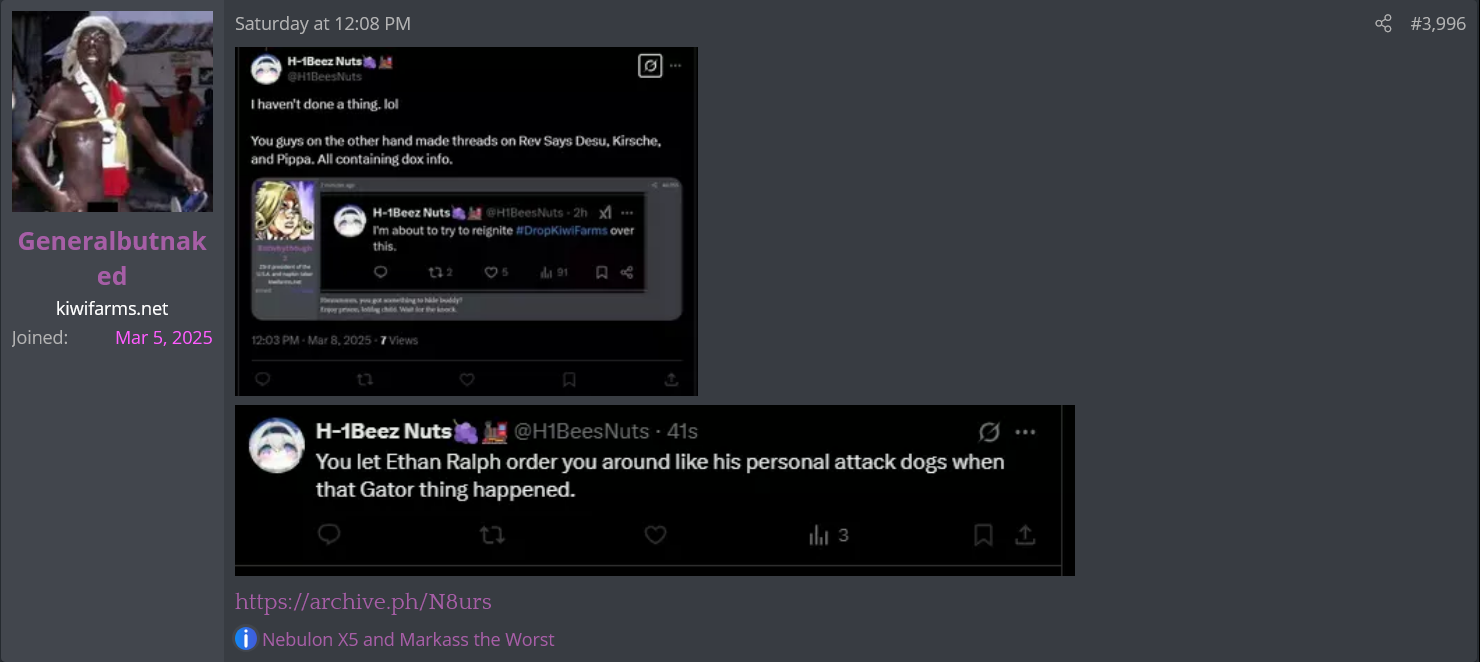Click the upload-share icon in the Ethan Ralph tweet
This screenshot has height=662, width=1480.
coord(1025,536)
